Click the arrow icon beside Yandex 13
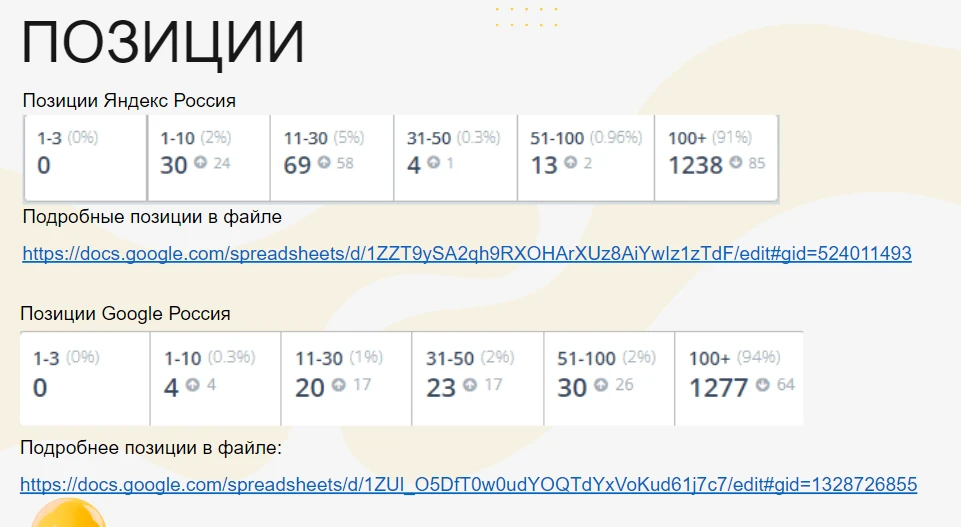Image resolution: width=961 pixels, height=527 pixels. coord(571,162)
